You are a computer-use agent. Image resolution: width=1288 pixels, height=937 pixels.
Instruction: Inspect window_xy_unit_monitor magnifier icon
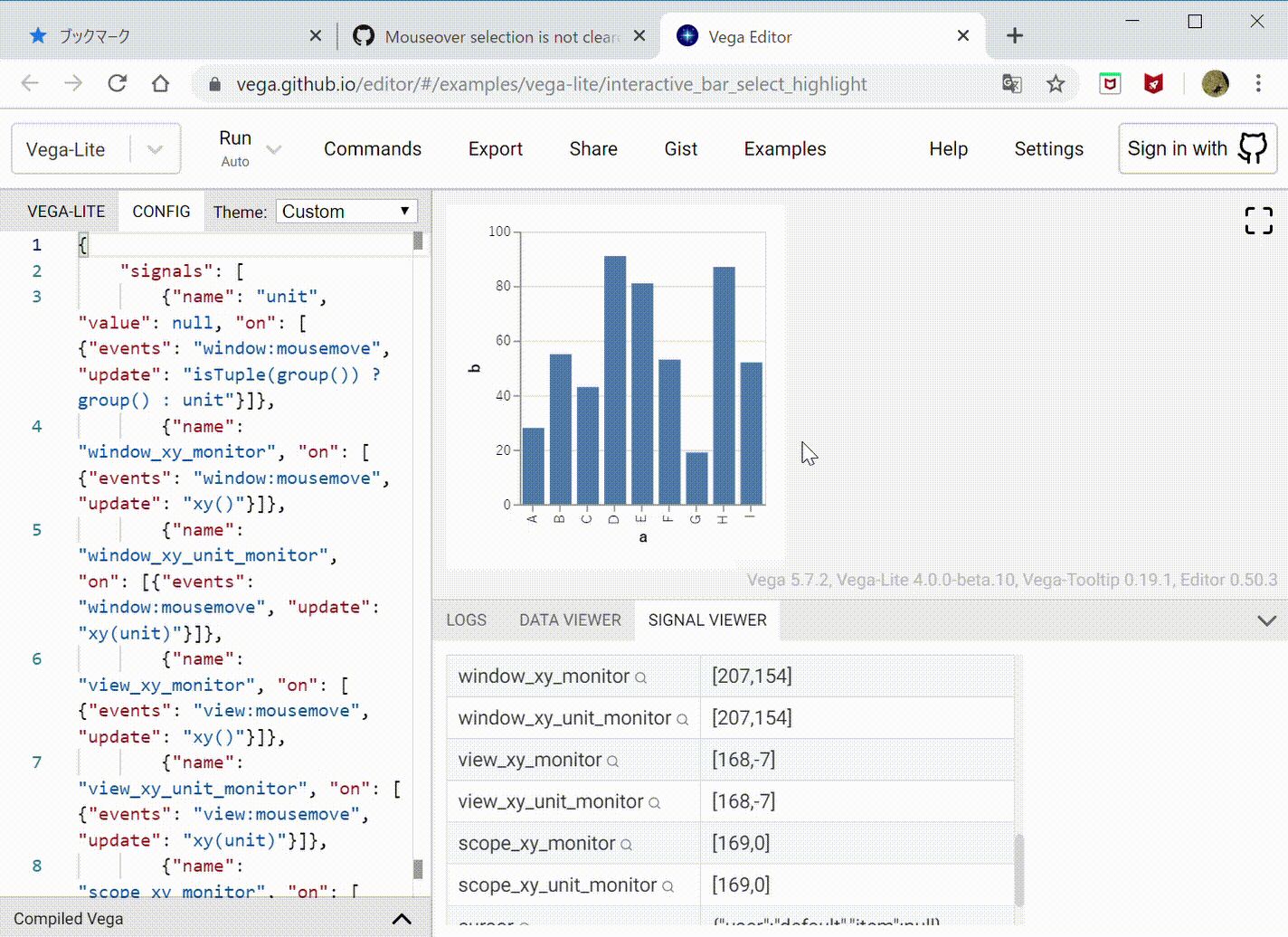[682, 719]
